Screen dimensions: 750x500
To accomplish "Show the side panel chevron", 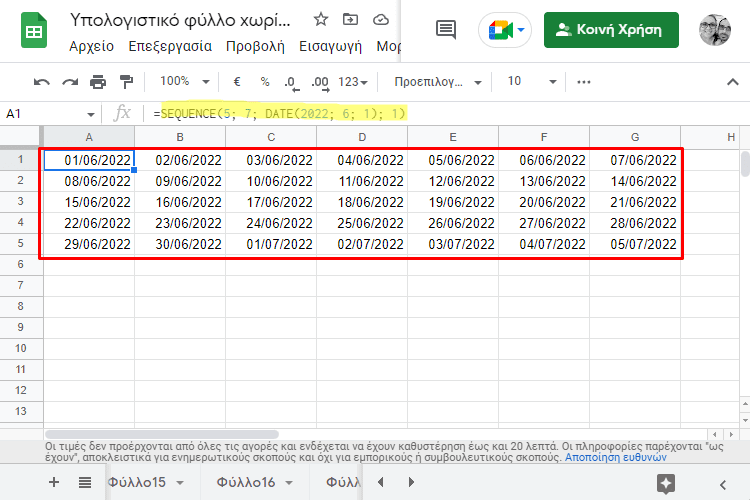I will click(x=723, y=485).
